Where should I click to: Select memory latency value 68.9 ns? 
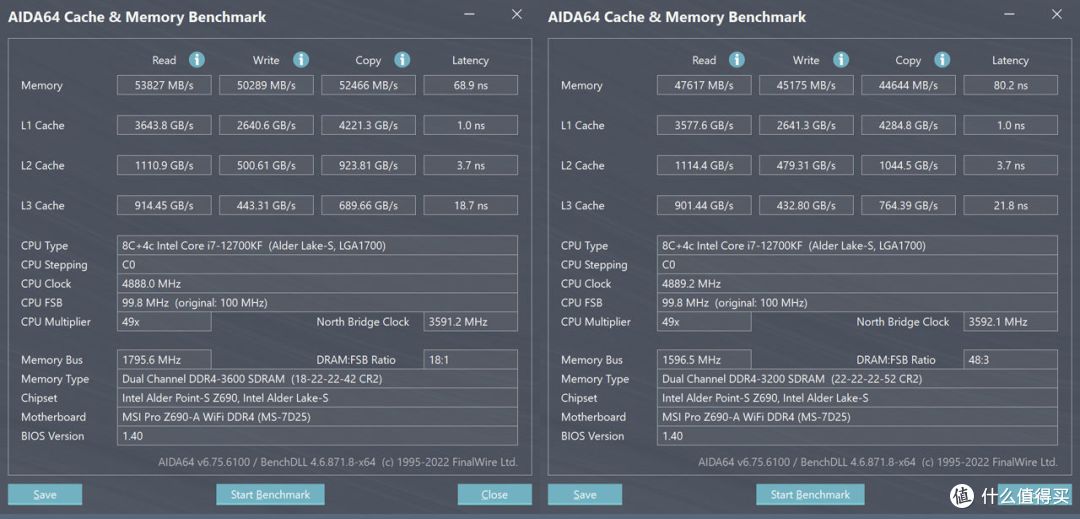point(470,85)
